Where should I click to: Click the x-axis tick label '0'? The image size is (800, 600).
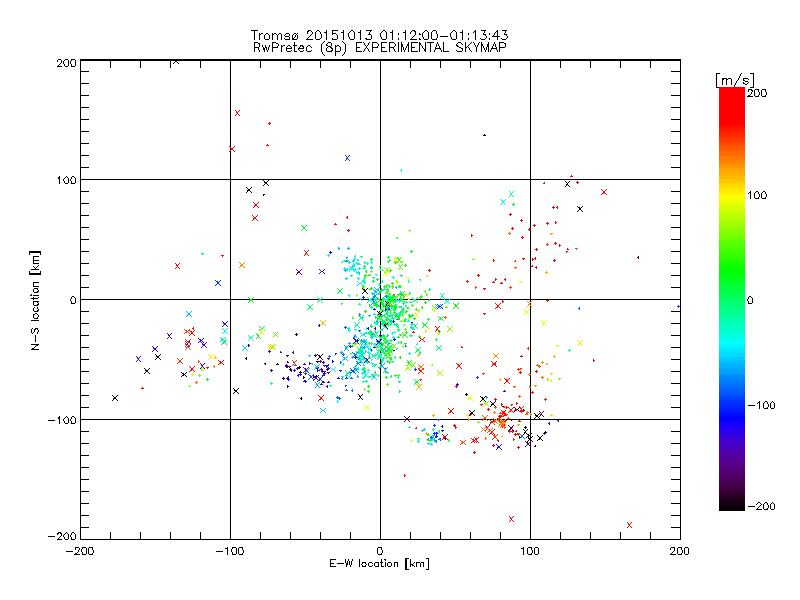(380, 551)
